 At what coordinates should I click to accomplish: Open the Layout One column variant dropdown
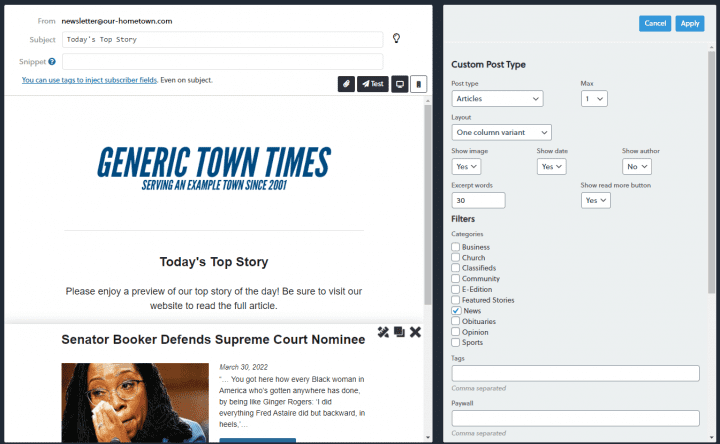[x=501, y=132]
